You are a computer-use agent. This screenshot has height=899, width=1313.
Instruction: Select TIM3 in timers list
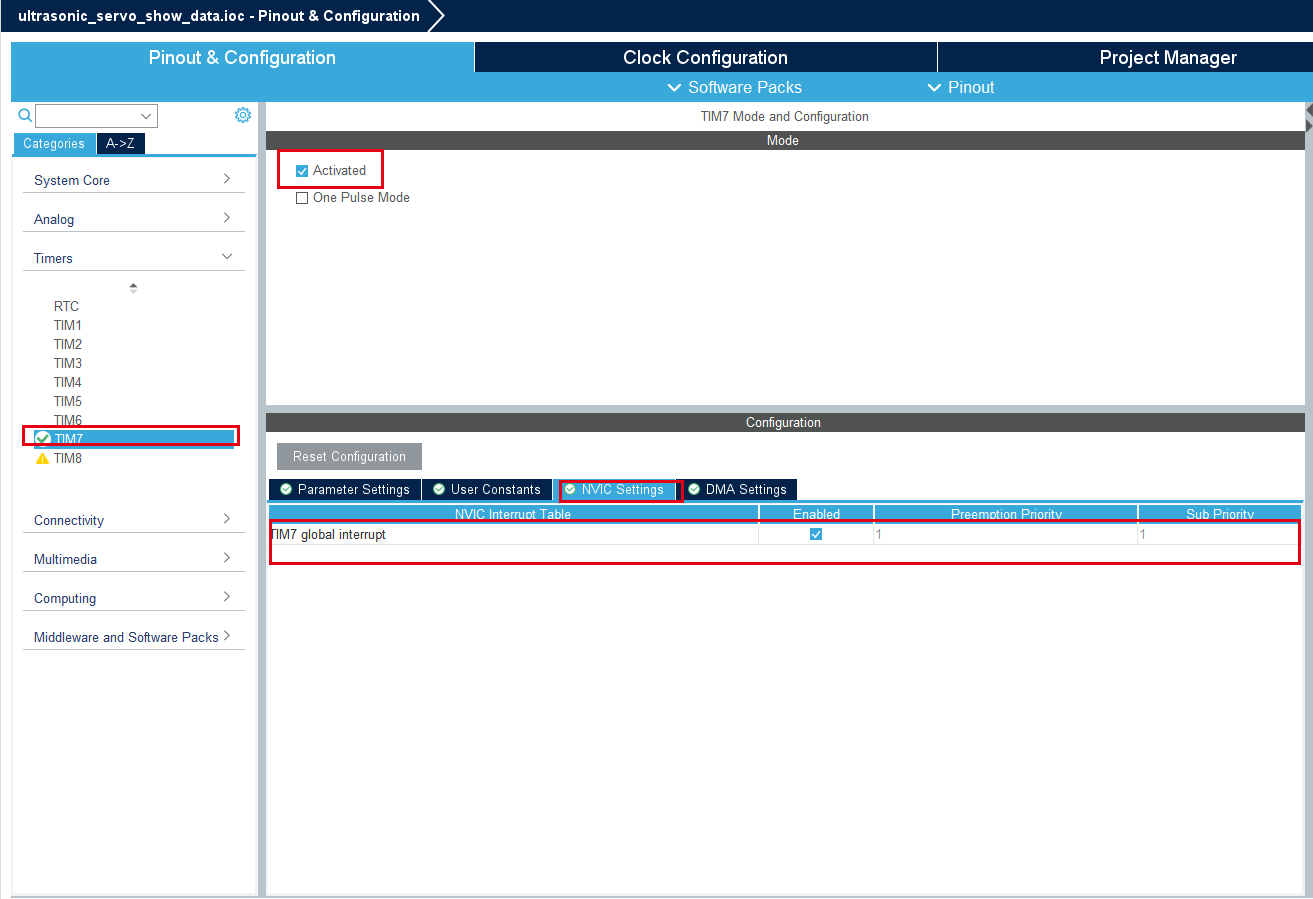[x=68, y=363]
